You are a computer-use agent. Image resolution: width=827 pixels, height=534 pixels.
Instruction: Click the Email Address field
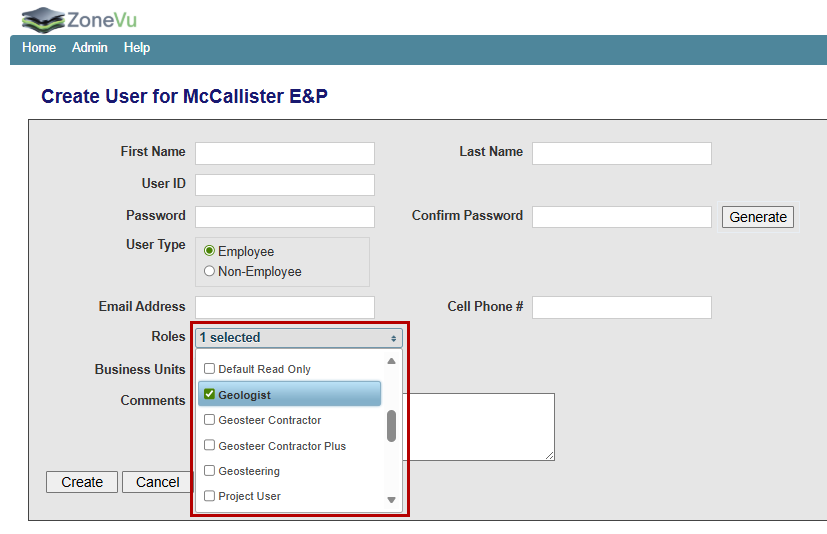285,307
